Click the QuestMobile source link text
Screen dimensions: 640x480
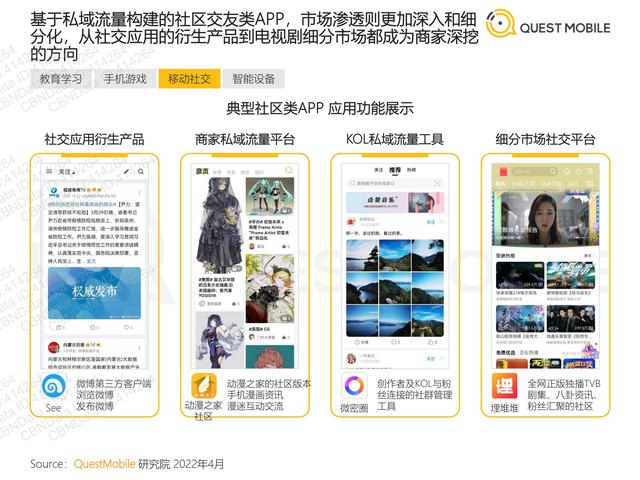pos(104,464)
